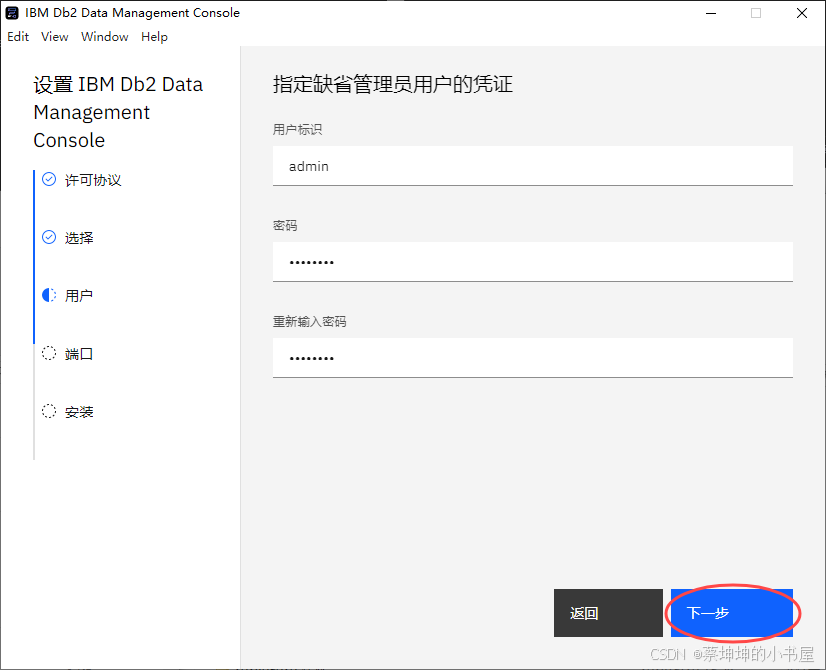Click the 指定缺省管理员用户的凭证 heading

tap(393, 84)
